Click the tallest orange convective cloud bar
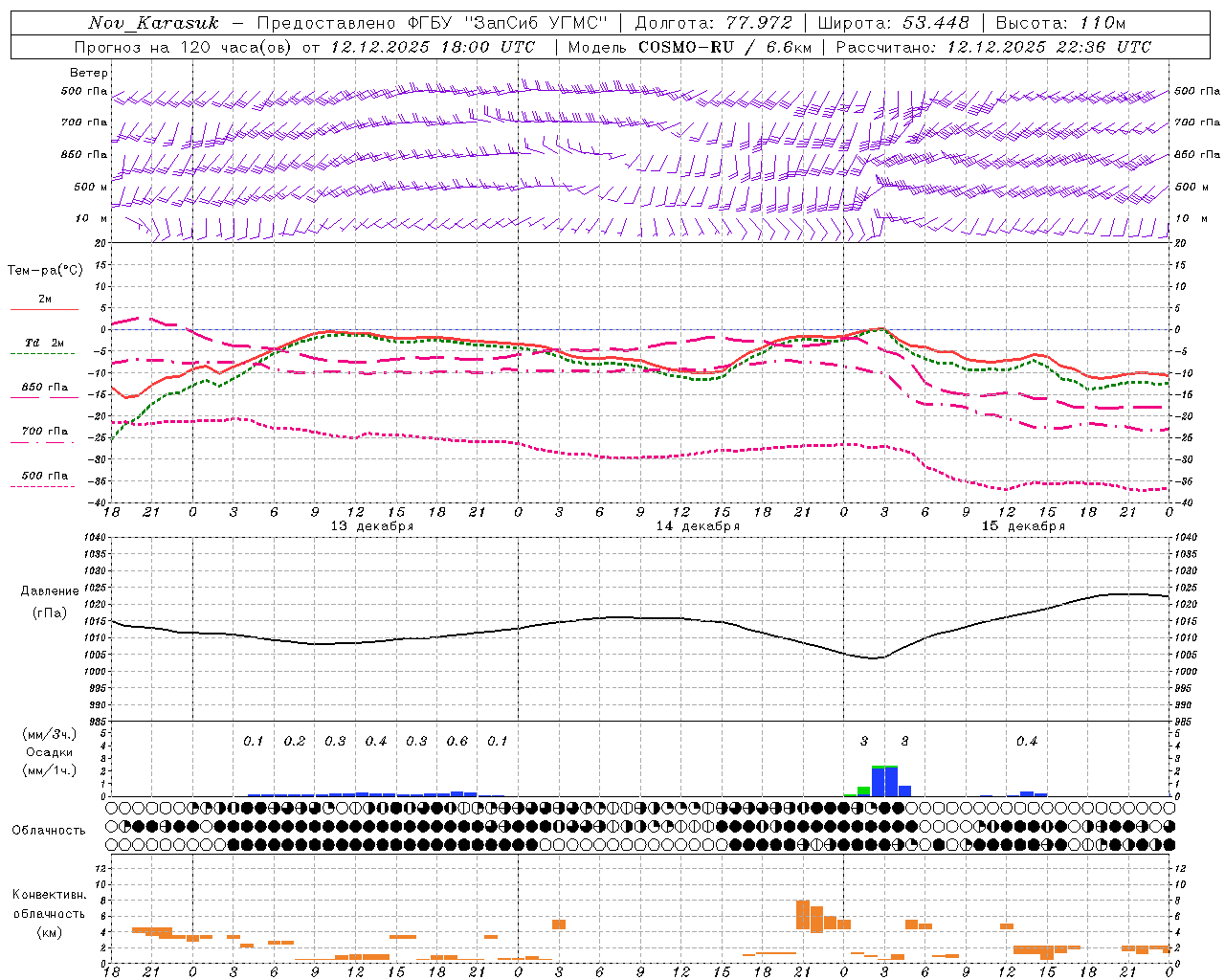Viewport: 1225px width, 980px height. click(x=803, y=914)
